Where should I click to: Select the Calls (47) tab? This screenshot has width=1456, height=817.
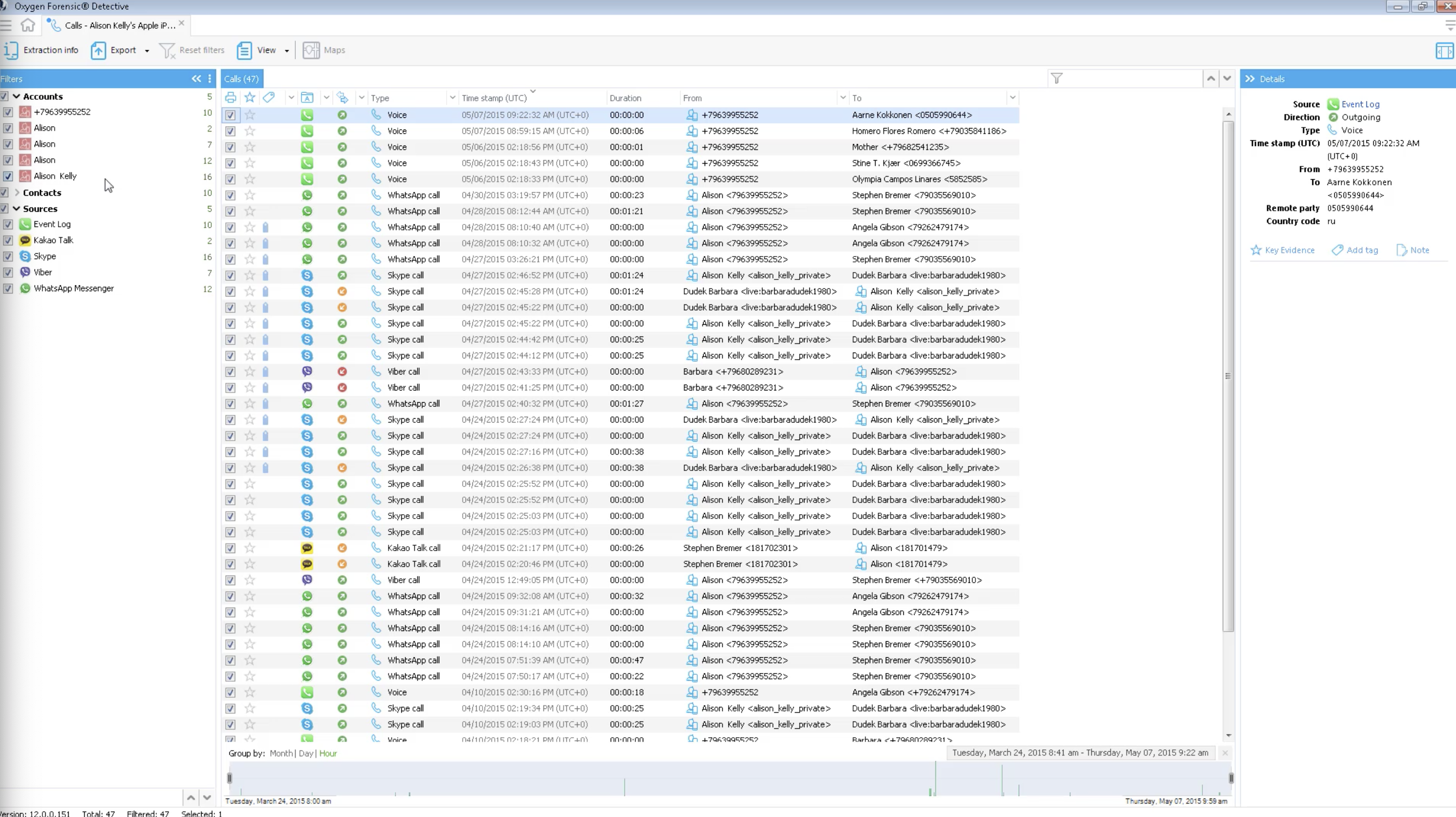pyautogui.click(x=242, y=78)
